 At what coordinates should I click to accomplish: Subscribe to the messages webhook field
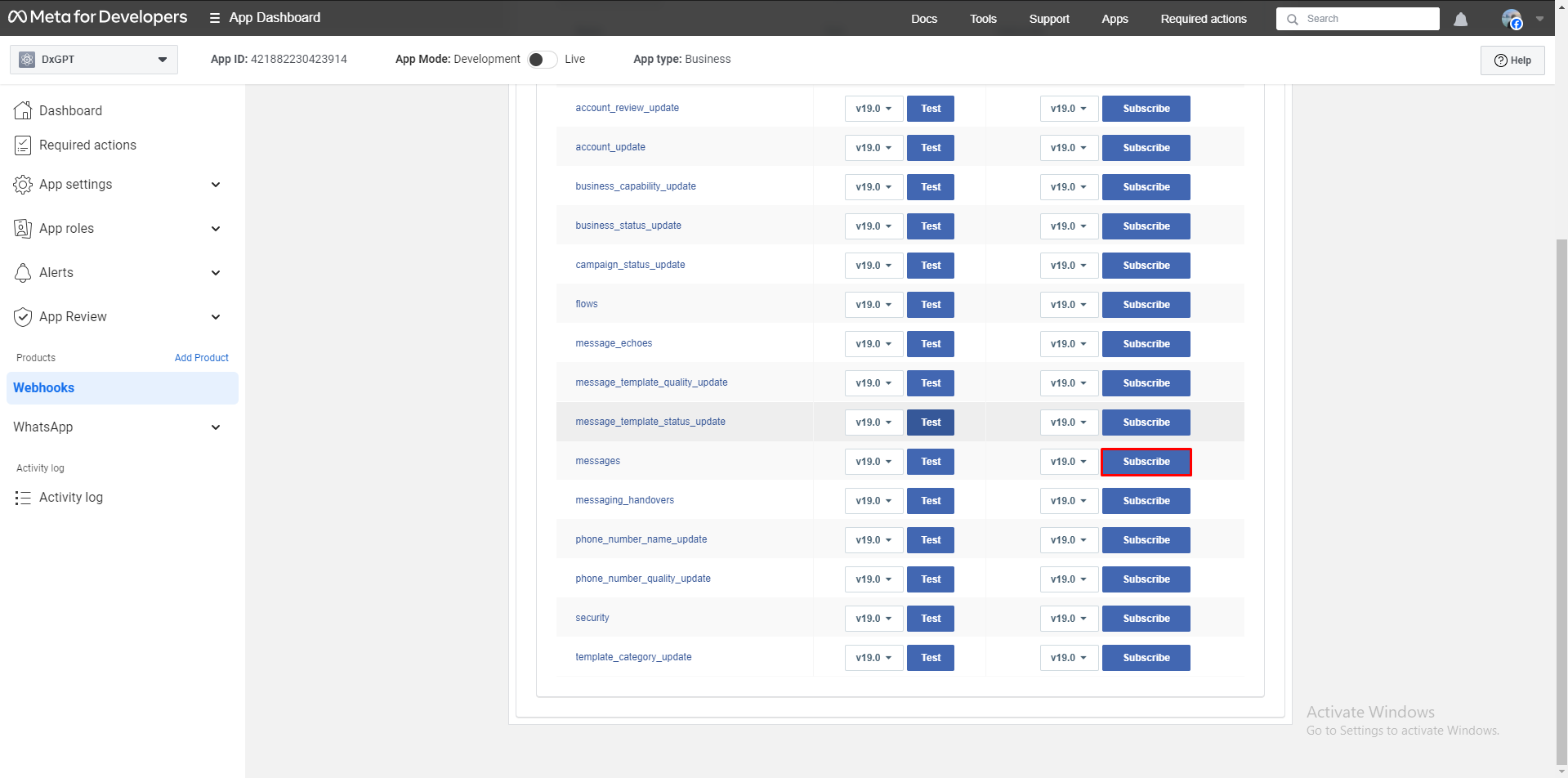[1146, 462]
